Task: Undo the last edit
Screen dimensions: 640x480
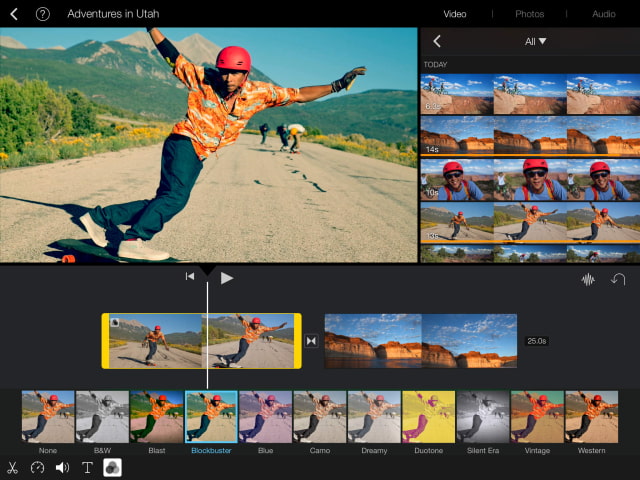Action: point(618,279)
